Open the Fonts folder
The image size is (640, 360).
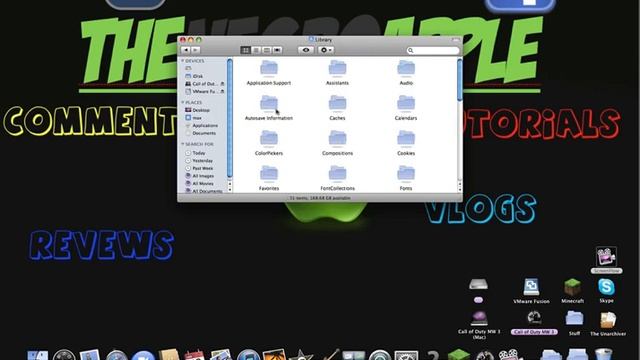406,173
